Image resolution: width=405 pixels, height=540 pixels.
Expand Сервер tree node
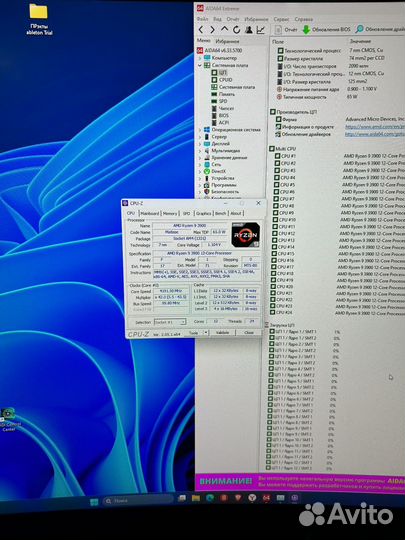(200, 137)
